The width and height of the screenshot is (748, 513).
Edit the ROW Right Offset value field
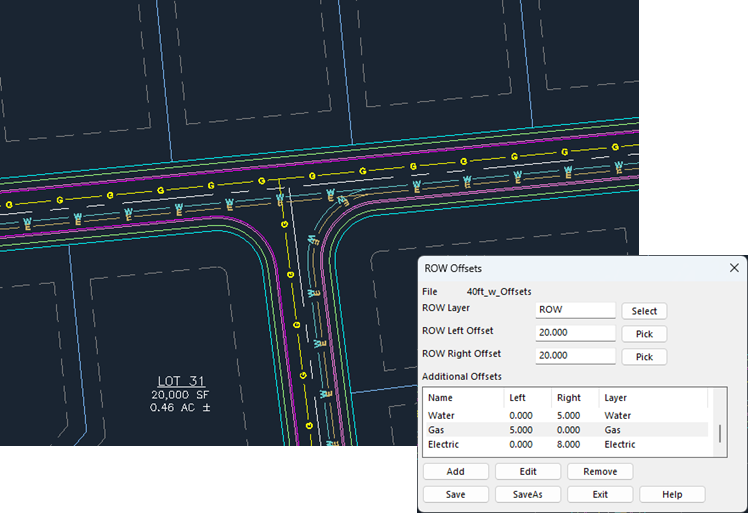[575, 356]
